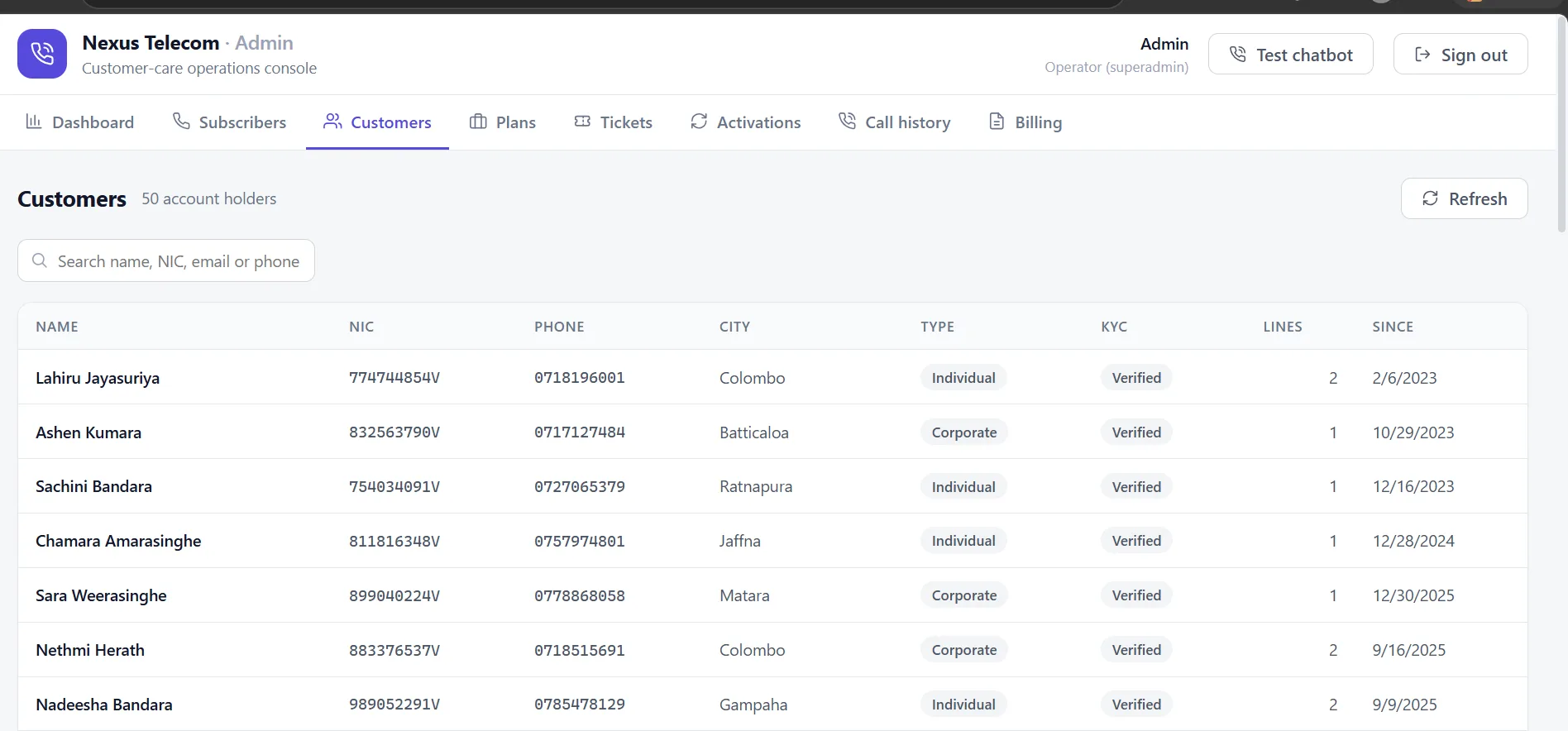Select customer name Nethmi Herath
This screenshot has height=731, width=1568.
point(90,650)
